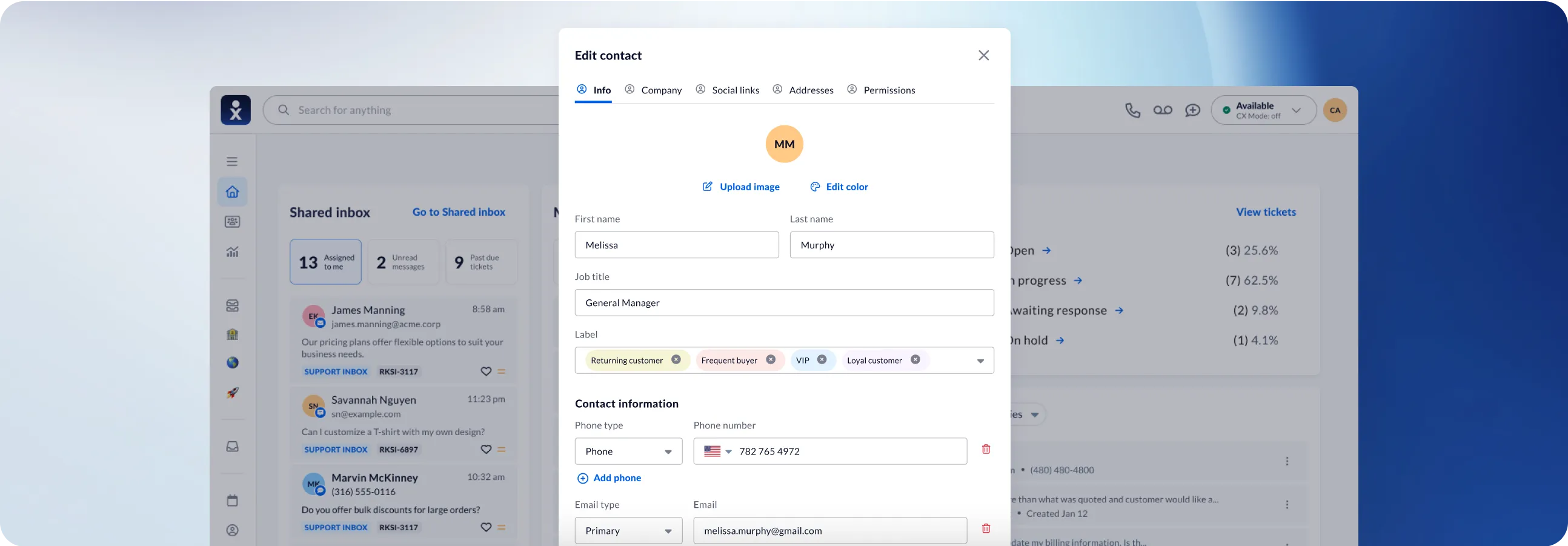1568x546 pixels.
Task: Click priority icon on James Manning ticket
Action: 502,371
